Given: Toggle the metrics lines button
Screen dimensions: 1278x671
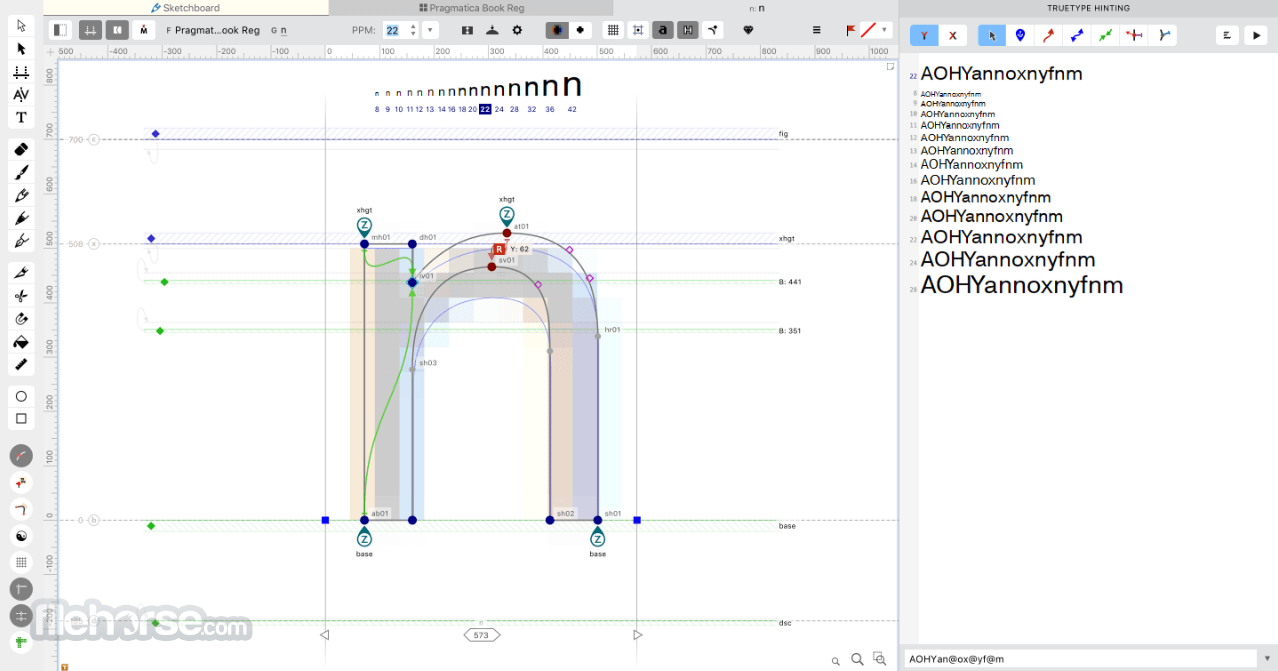Looking at the screenshot, I should (90, 30).
